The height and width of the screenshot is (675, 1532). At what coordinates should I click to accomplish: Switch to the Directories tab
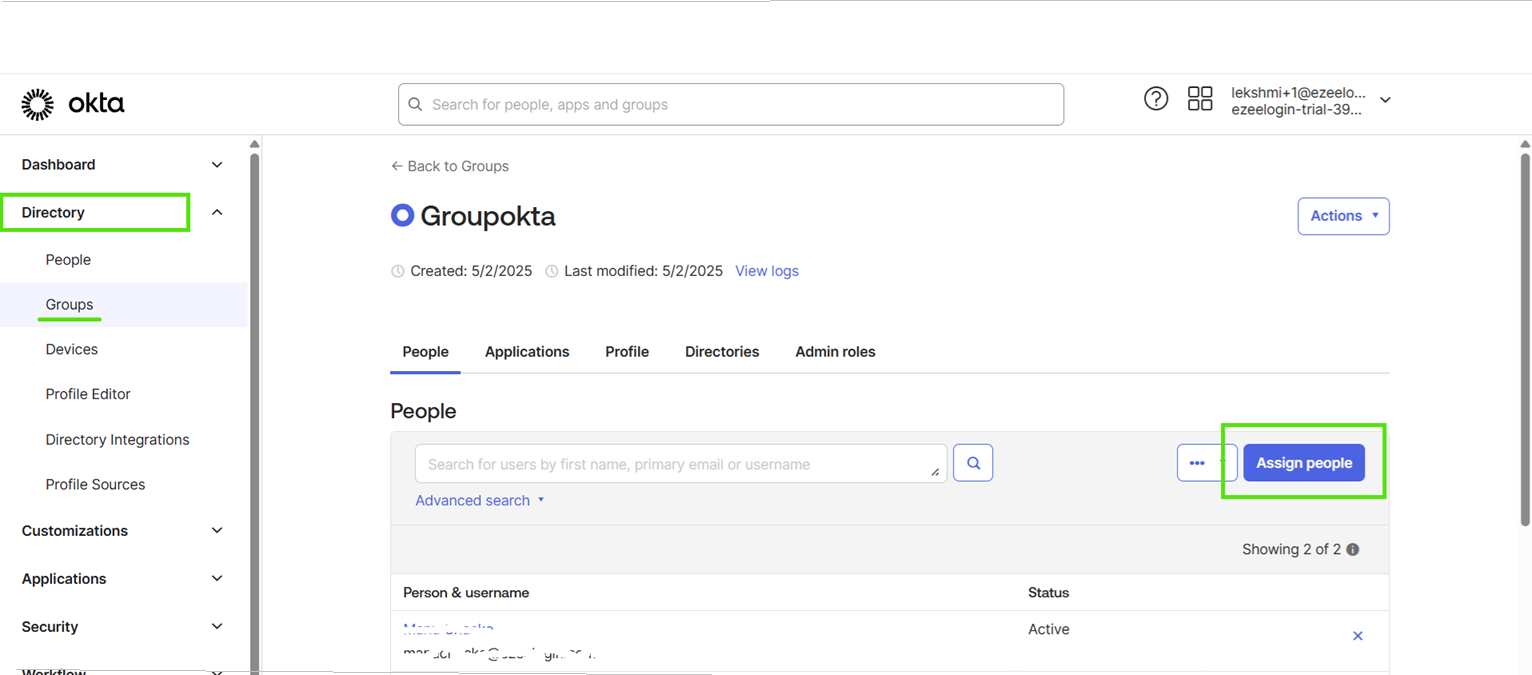(x=722, y=352)
